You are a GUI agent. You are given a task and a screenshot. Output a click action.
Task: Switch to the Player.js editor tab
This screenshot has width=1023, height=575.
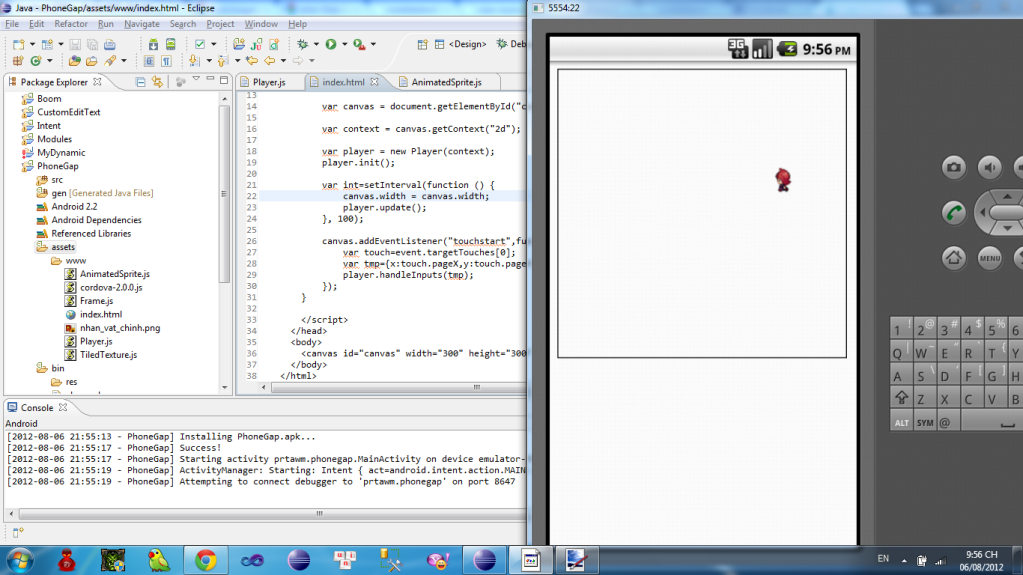pos(269,82)
